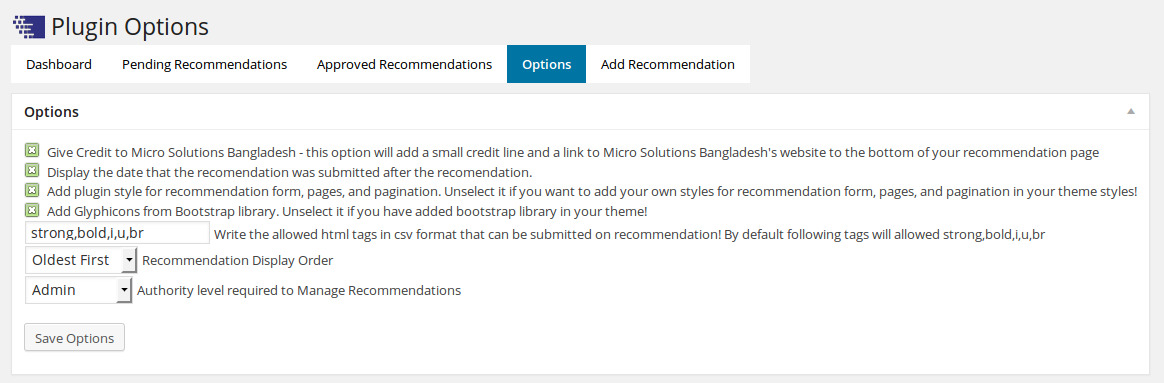This screenshot has width=1164, height=383.
Task: Uncheck the display submission date option
Action: [32, 171]
